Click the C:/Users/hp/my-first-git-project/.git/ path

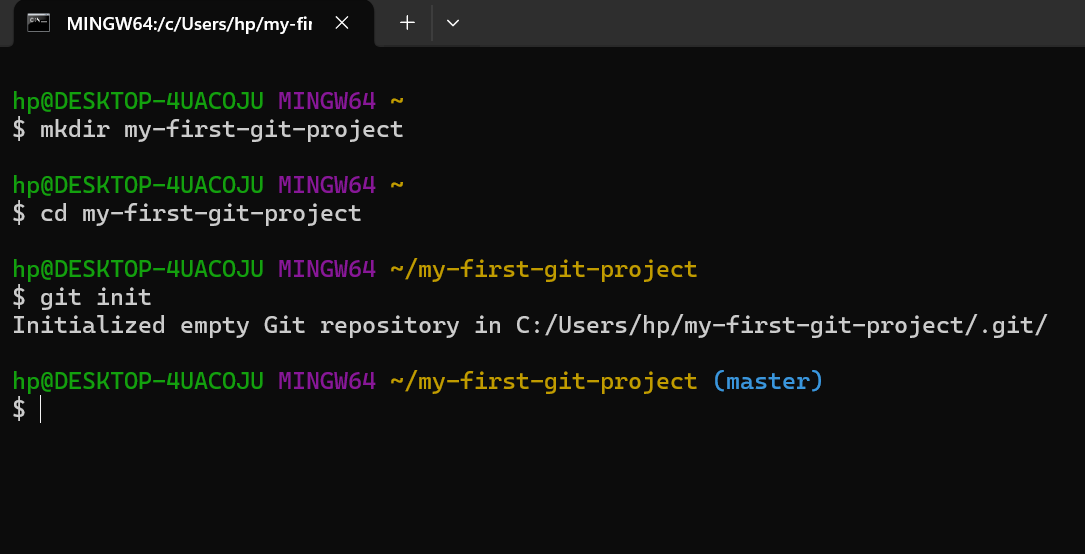click(x=779, y=325)
